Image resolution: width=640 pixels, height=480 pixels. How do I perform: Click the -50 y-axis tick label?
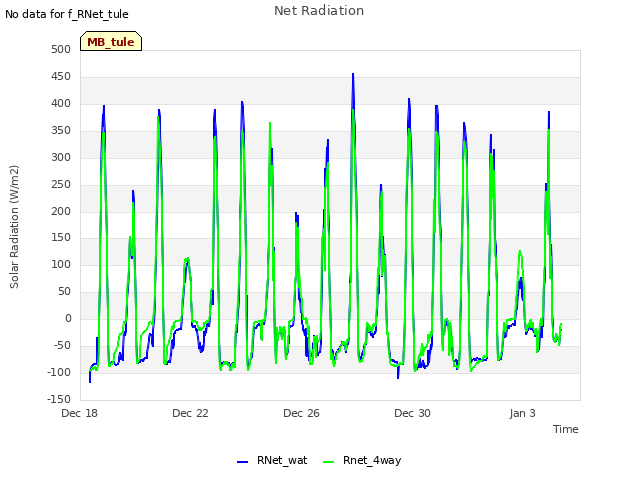click(x=62, y=345)
